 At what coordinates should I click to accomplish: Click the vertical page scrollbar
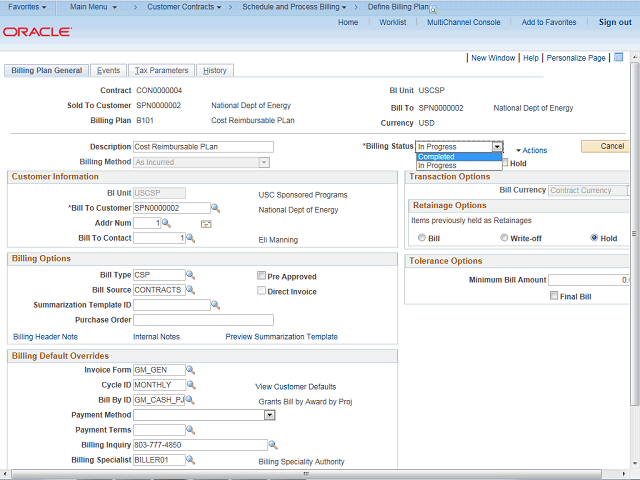click(634, 250)
